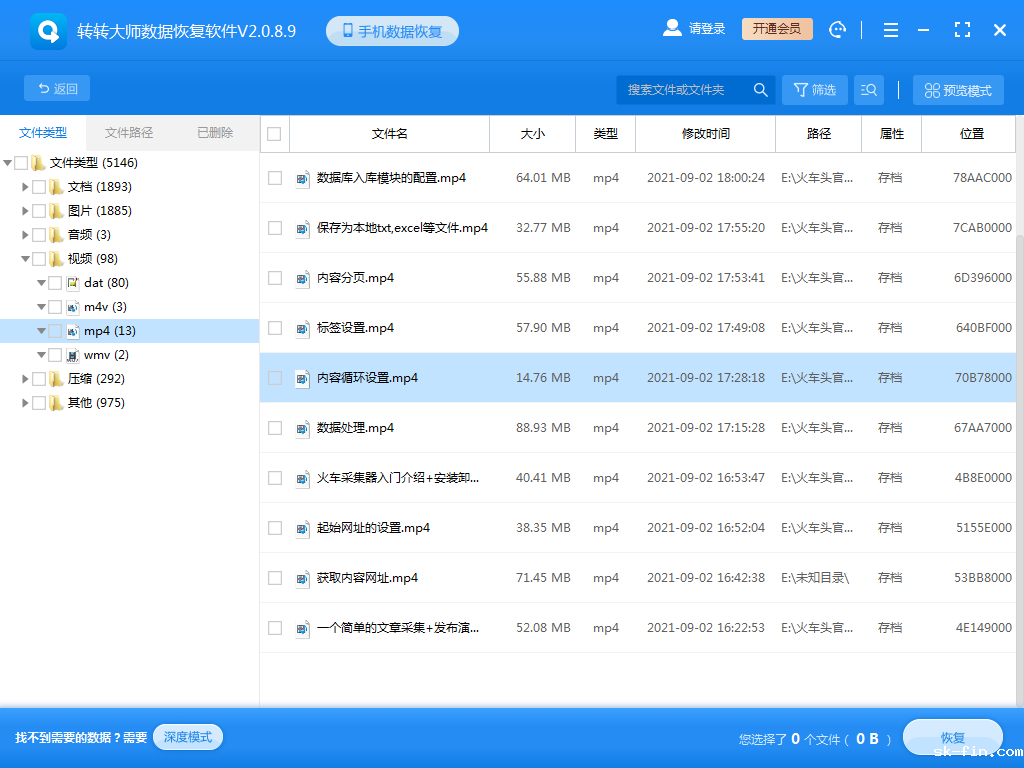Image resolution: width=1024 pixels, height=768 pixels.
Task: Open the 手机数据恢复 phone recovery tool
Action: [392, 30]
